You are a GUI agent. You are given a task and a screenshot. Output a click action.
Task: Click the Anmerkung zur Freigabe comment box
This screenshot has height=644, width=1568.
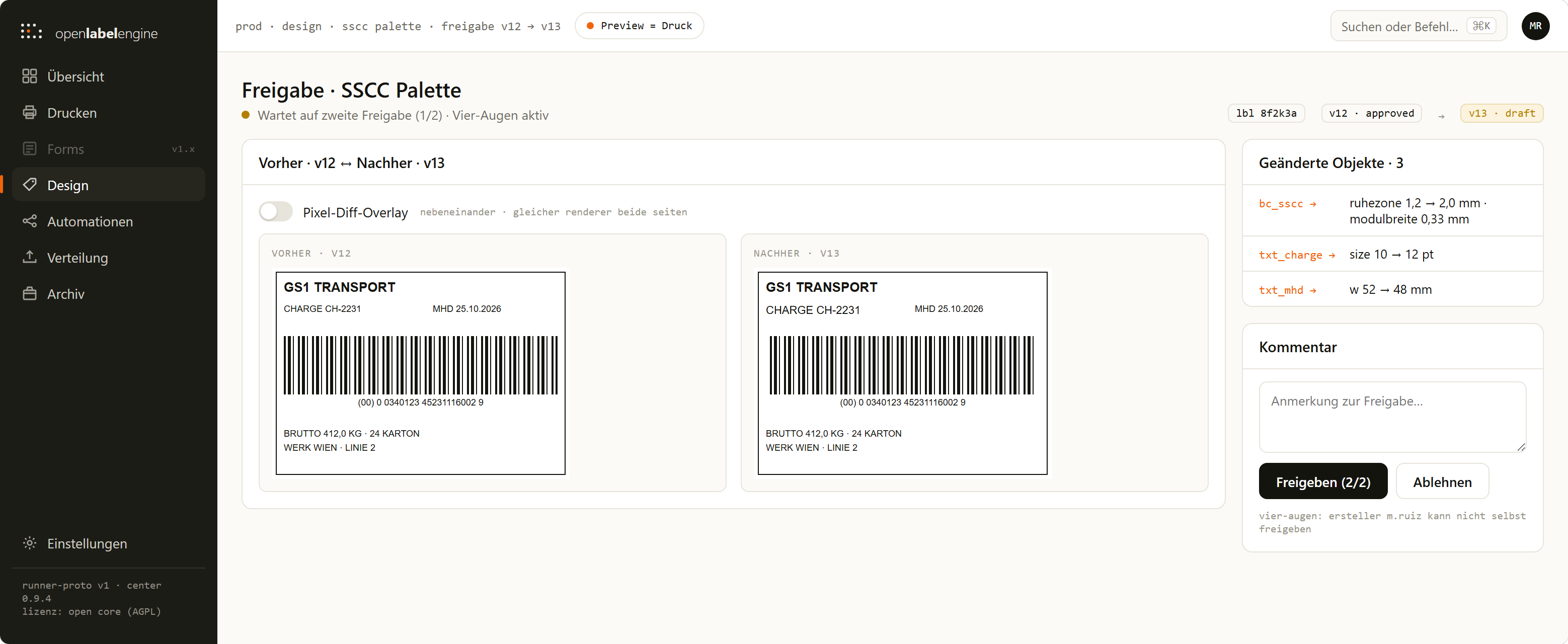point(1392,417)
